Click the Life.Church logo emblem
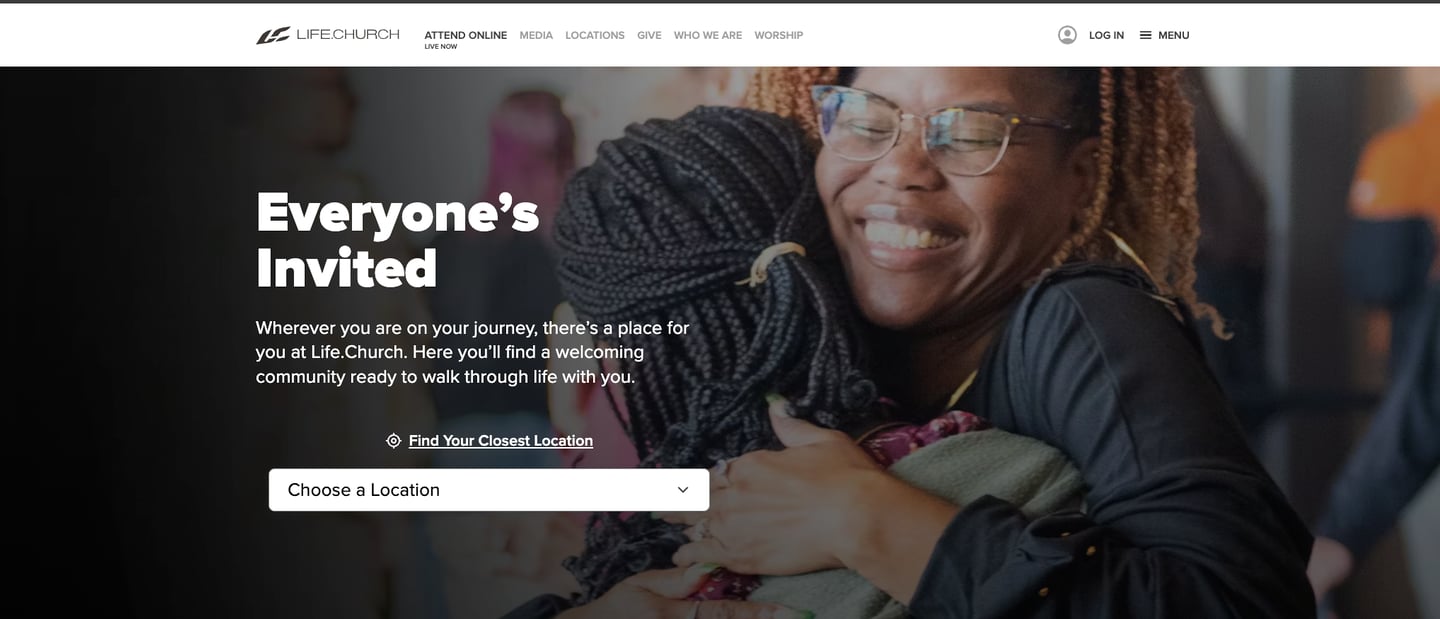Image resolution: width=1440 pixels, height=619 pixels. pyautogui.click(x=273, y=35)
